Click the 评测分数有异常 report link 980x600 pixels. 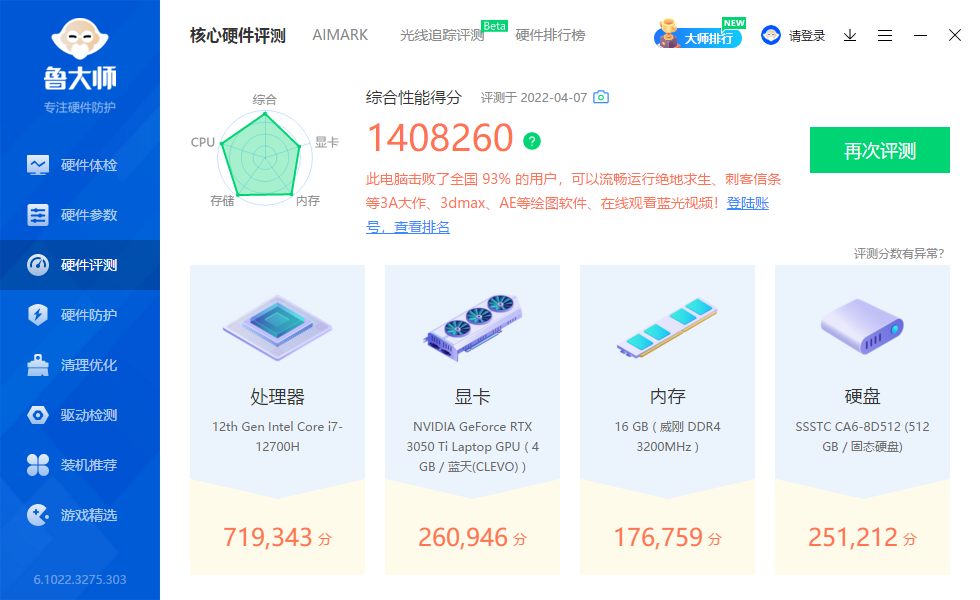897,254
